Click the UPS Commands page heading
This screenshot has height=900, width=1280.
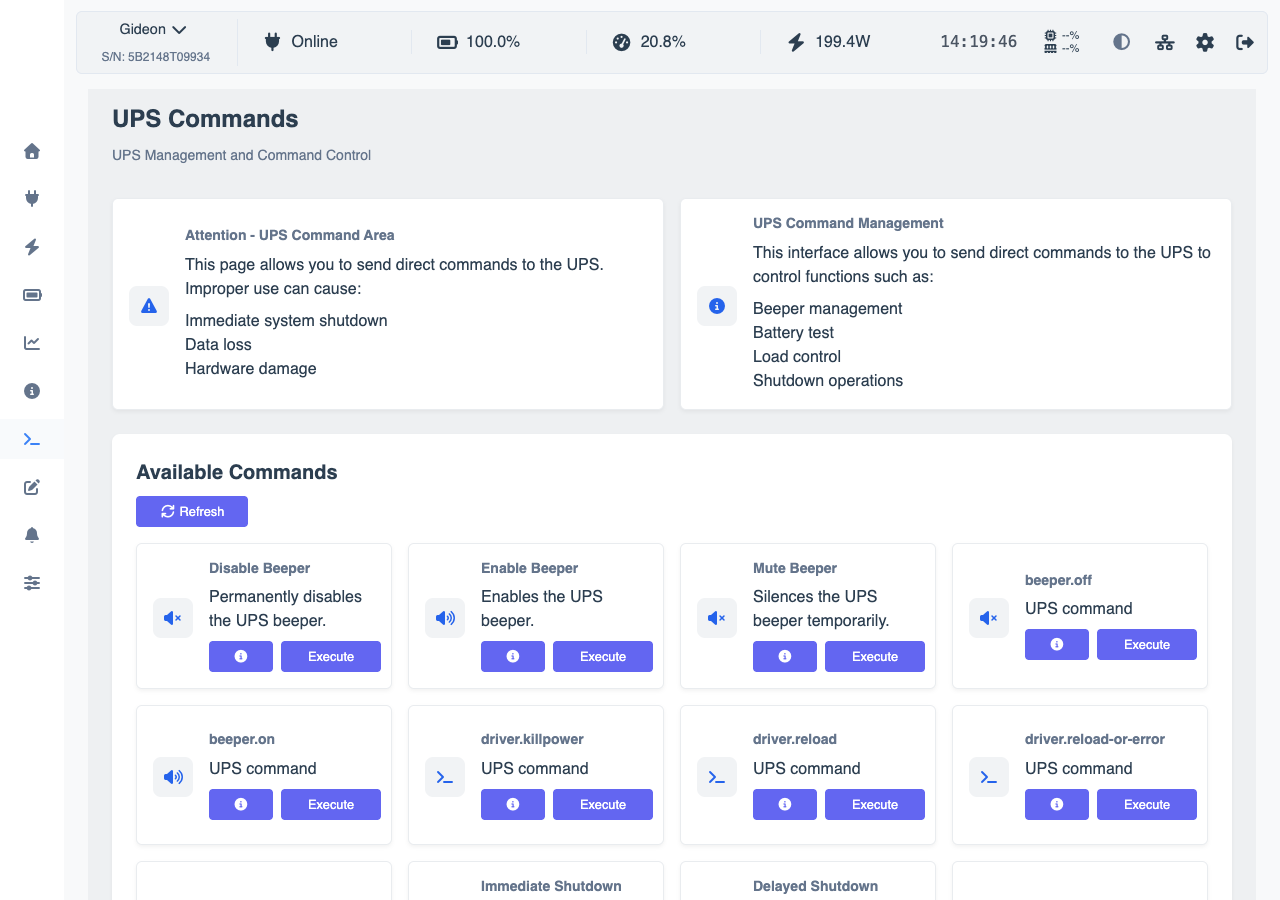click(x=205, y=118)
